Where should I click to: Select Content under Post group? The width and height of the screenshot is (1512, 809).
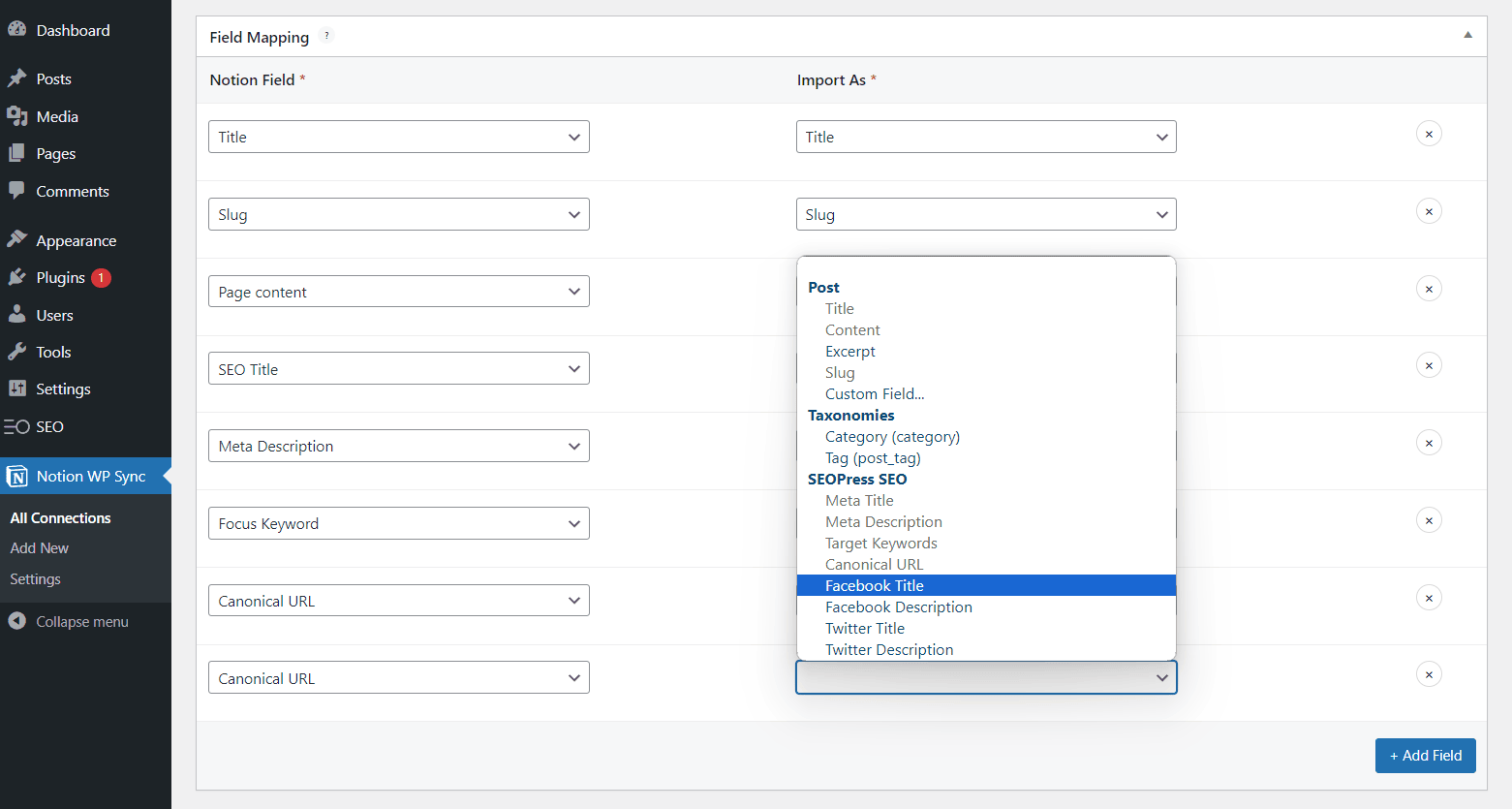point(986,329)
